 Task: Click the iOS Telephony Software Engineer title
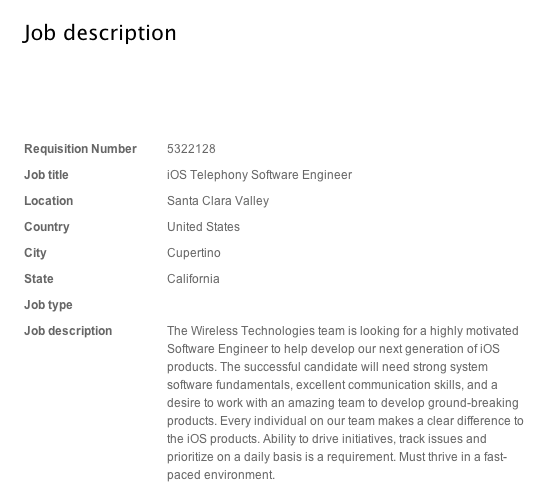pyautogui.click(x=259, y=175)
